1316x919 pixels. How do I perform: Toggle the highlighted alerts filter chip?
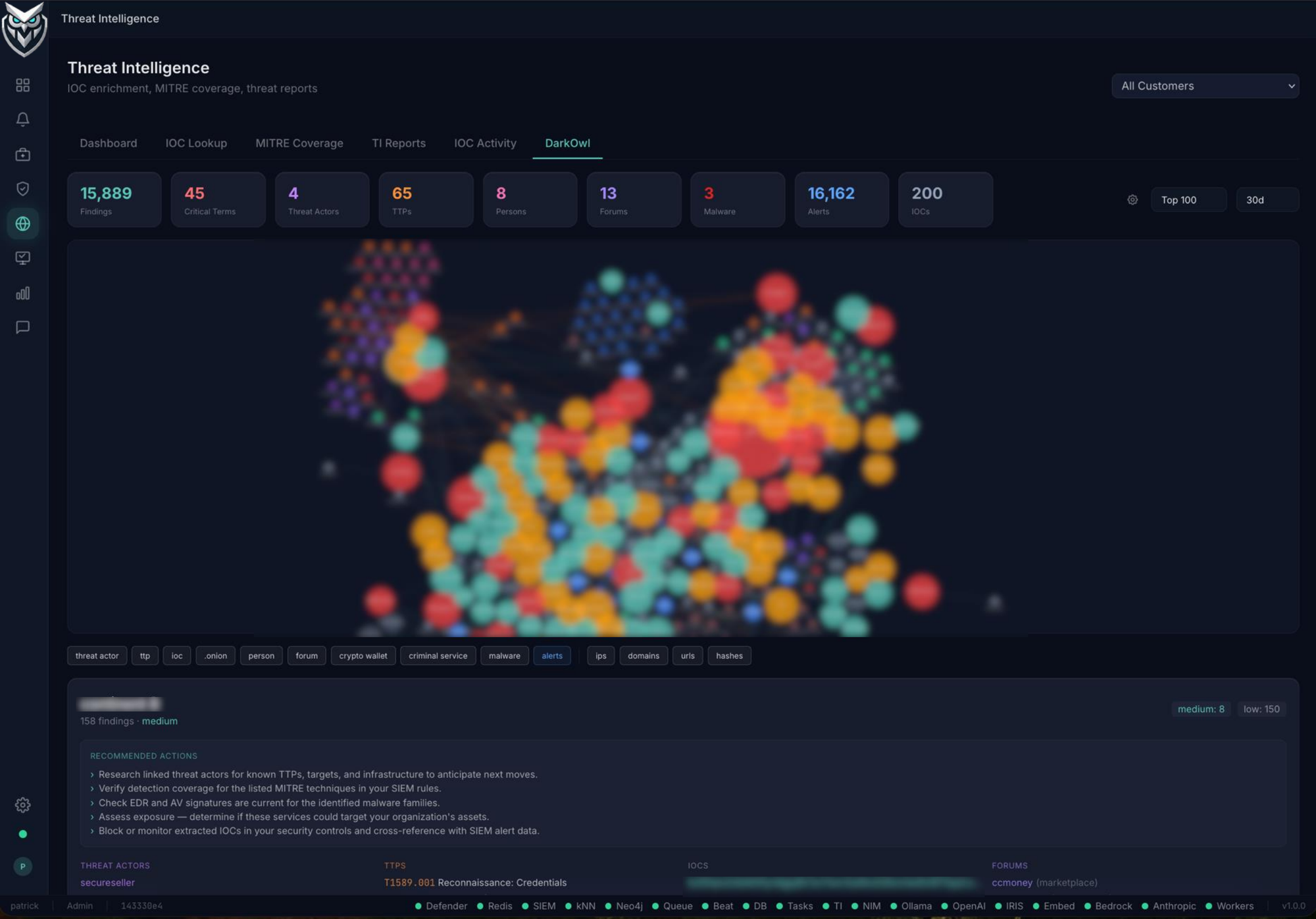(x=552, y=656)
